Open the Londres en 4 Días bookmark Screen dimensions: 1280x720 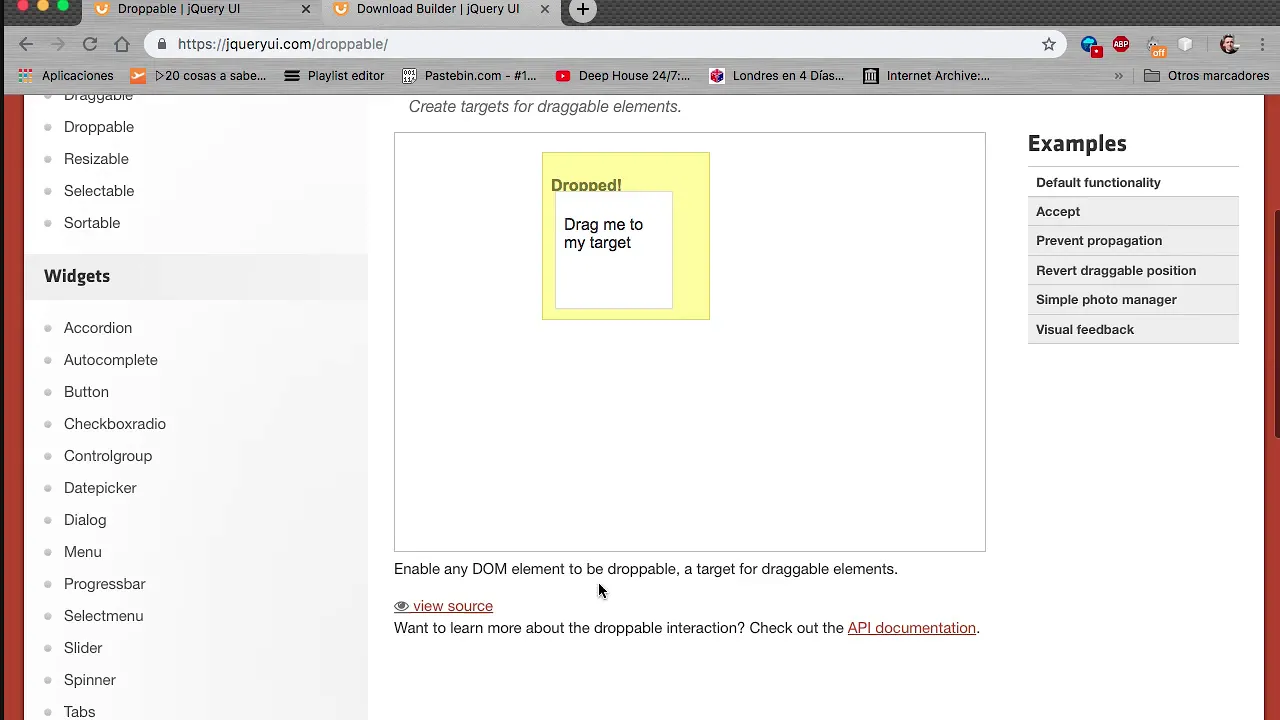(x=777, y=75)
